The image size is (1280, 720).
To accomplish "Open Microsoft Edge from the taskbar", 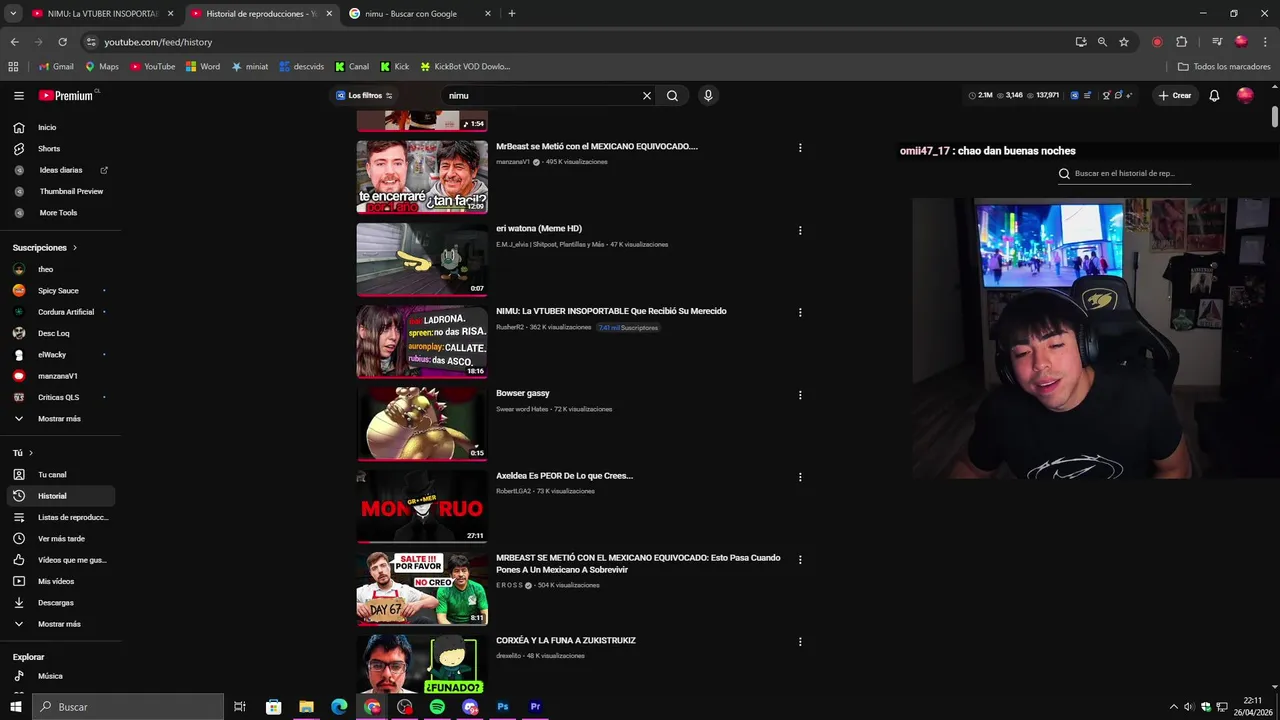I will coord(339,707).
